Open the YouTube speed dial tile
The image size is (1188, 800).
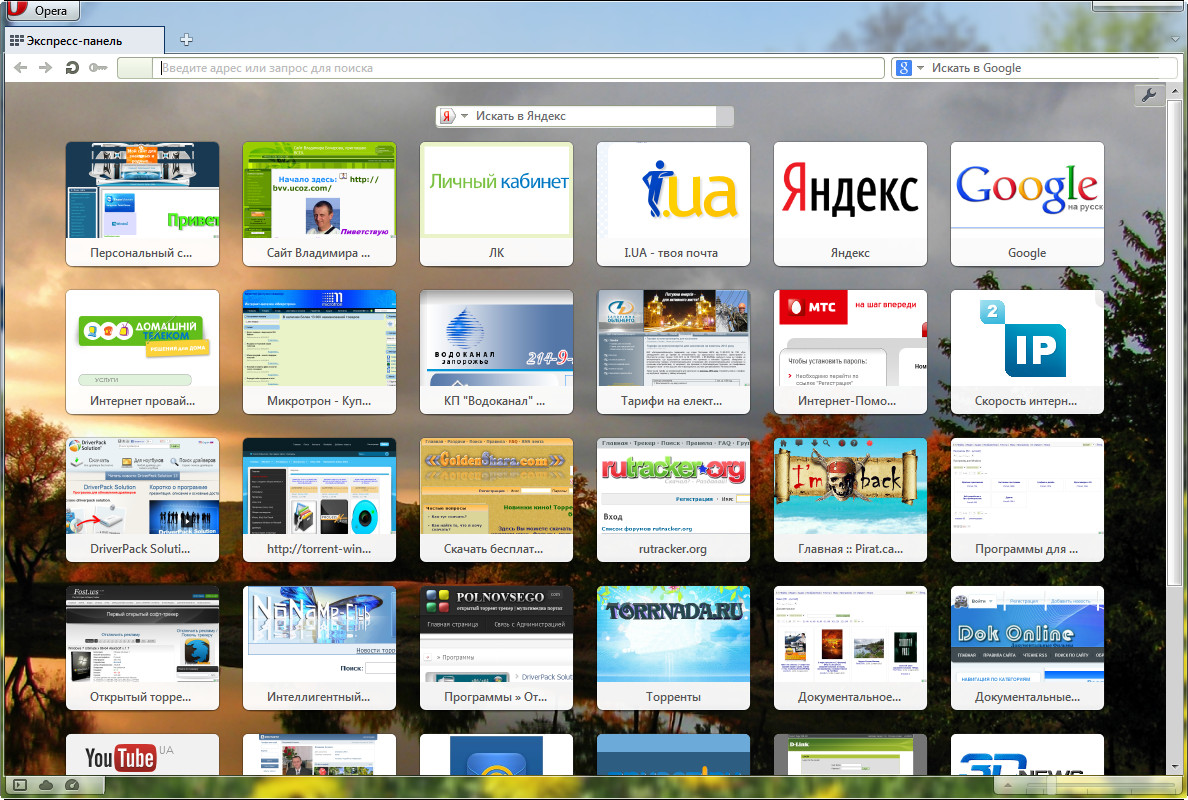pyautogui.click(x=142, y=755)
